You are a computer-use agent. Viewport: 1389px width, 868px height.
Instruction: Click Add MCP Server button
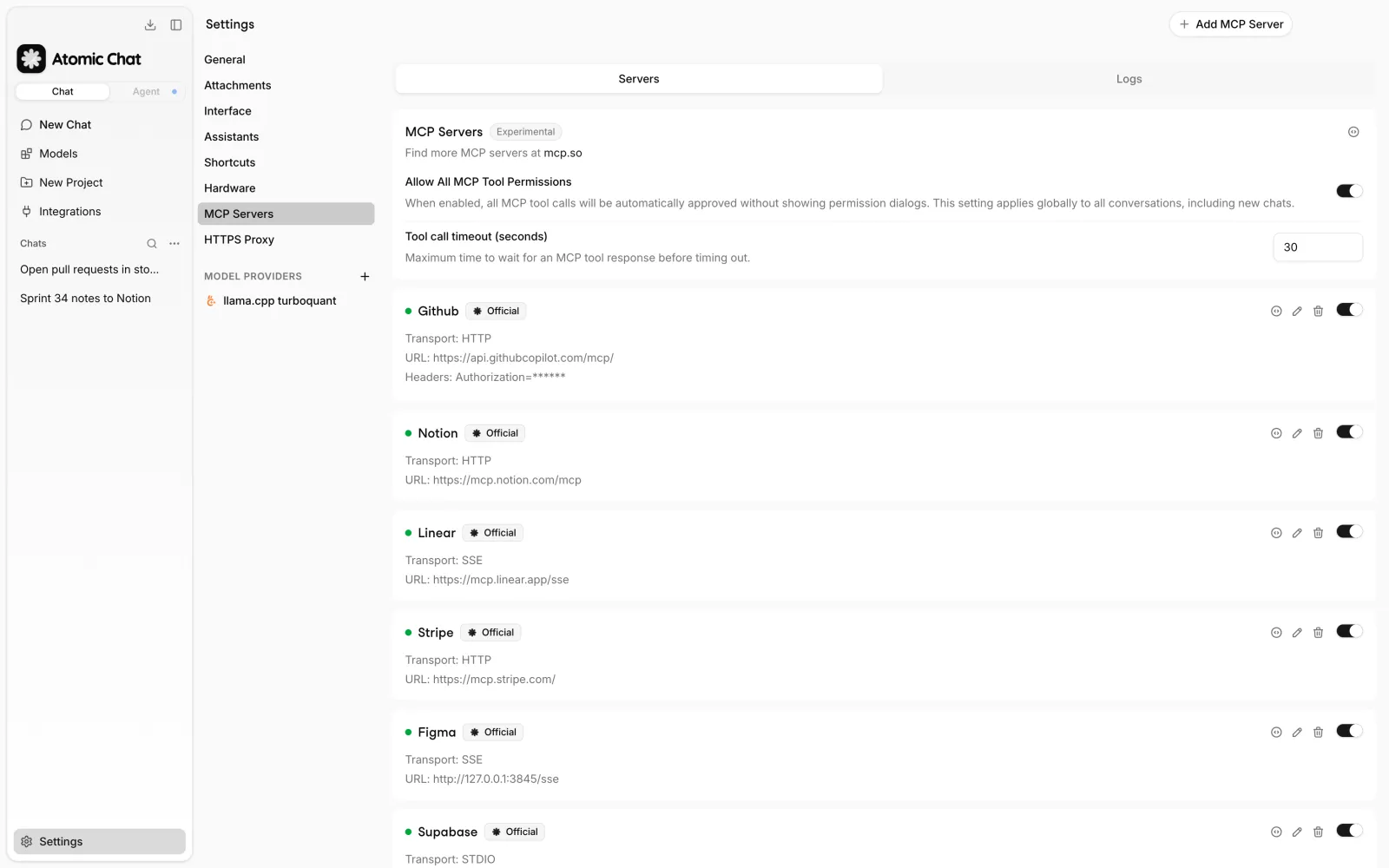click(1230, 24)
